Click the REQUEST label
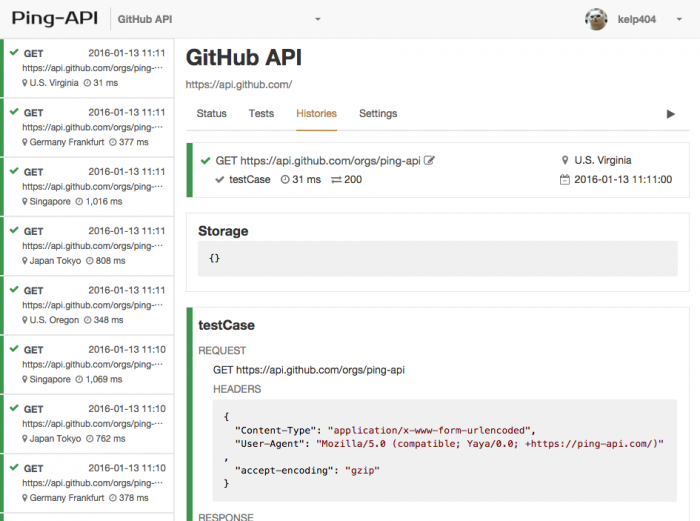This screenshot has height=521, width=700. pyautogui.click(x=222, y=350)
